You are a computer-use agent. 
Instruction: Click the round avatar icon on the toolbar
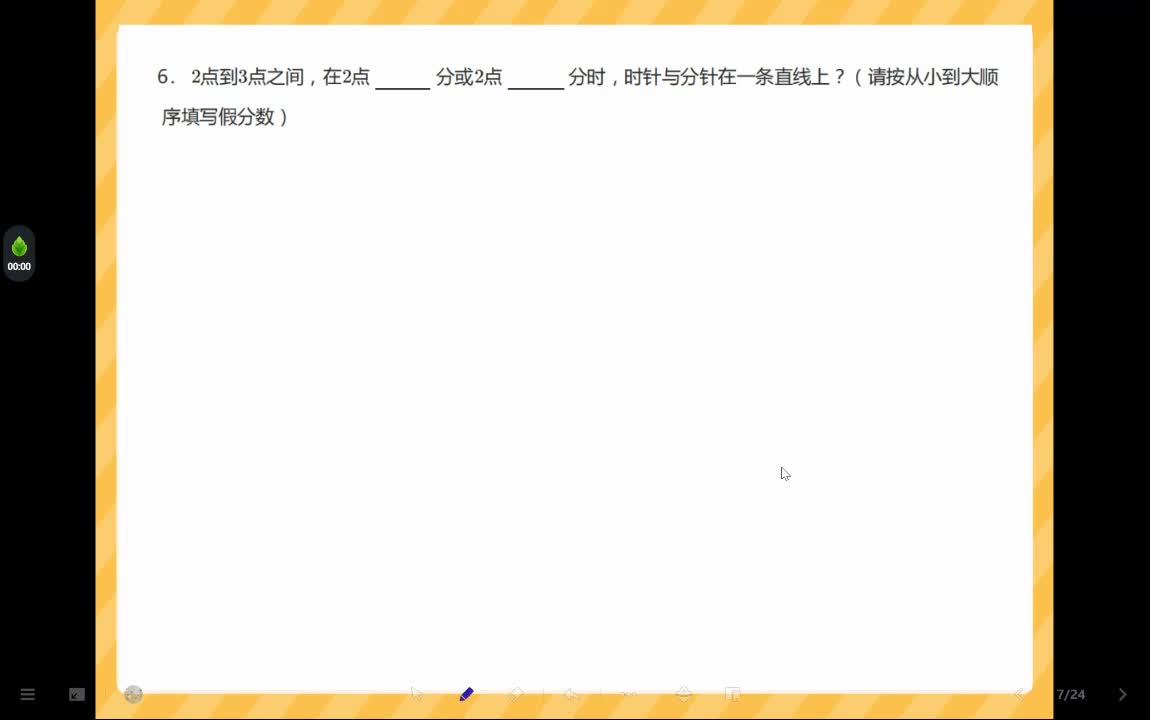tap(133, 694)
